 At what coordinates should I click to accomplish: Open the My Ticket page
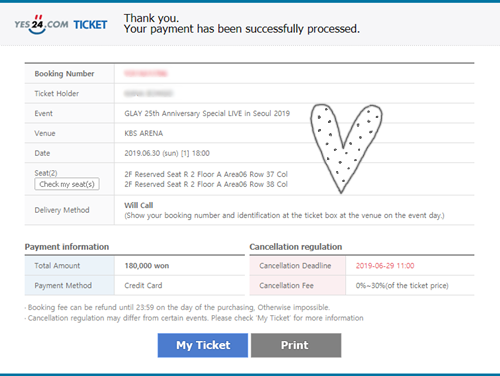(x=203, y=345)
